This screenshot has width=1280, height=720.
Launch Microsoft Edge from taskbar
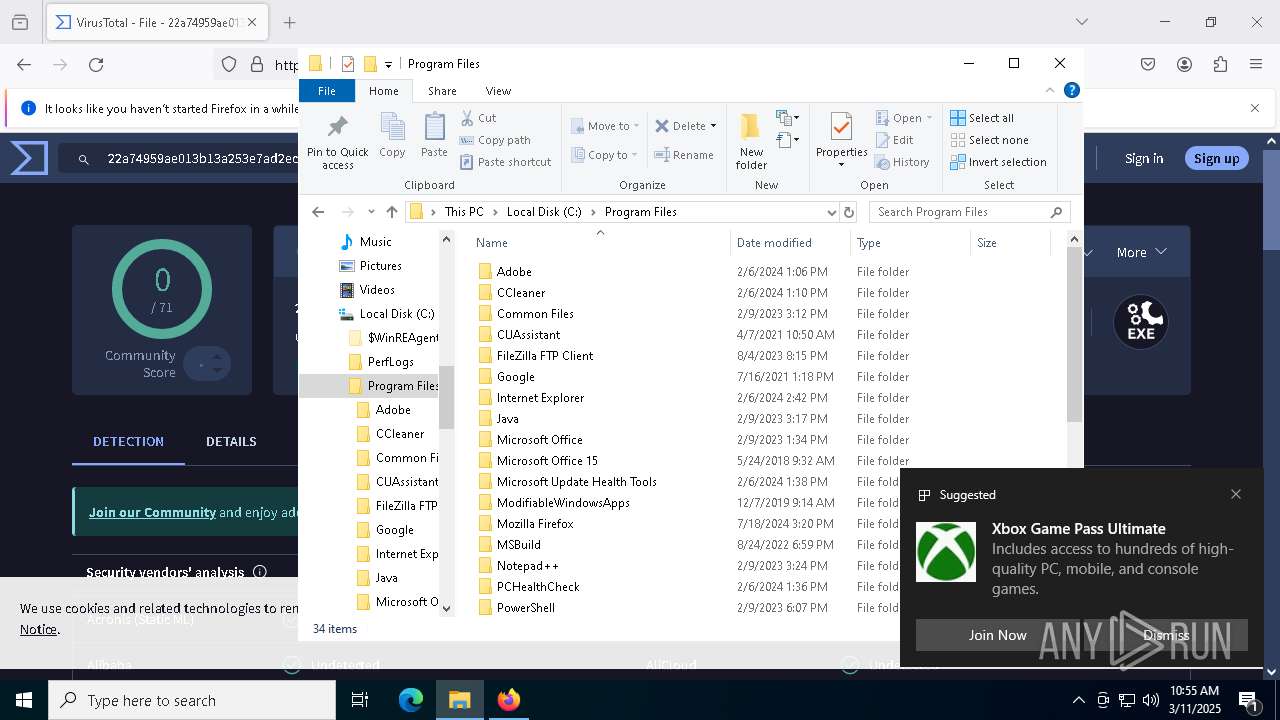(x=411, y=700)
